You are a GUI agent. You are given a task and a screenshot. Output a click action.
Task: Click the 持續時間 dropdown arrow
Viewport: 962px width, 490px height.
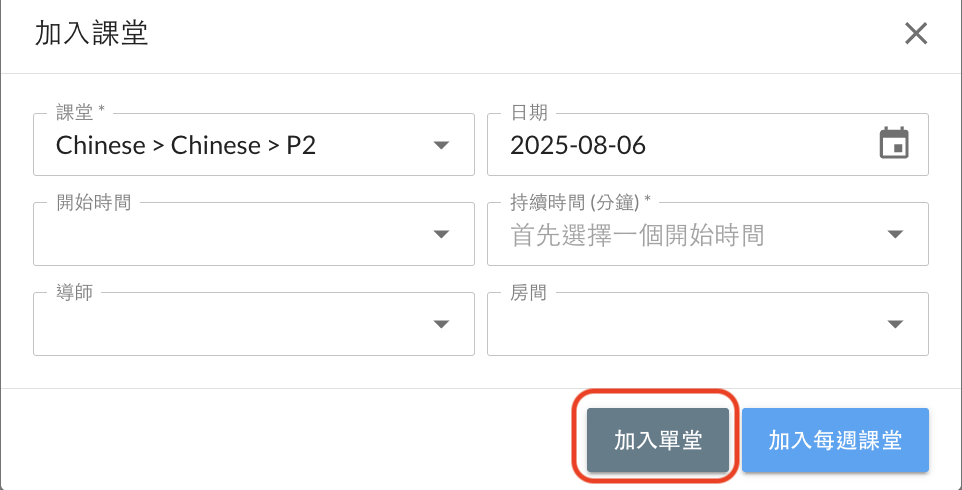click(x=895, y=234)
